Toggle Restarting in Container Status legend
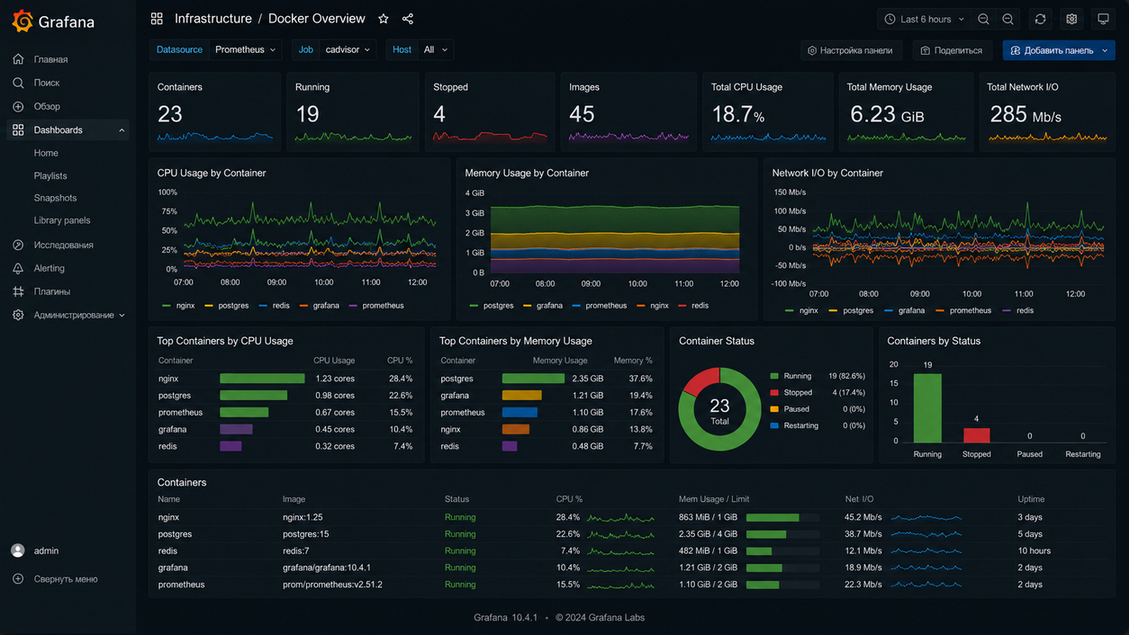 (794, 425)
